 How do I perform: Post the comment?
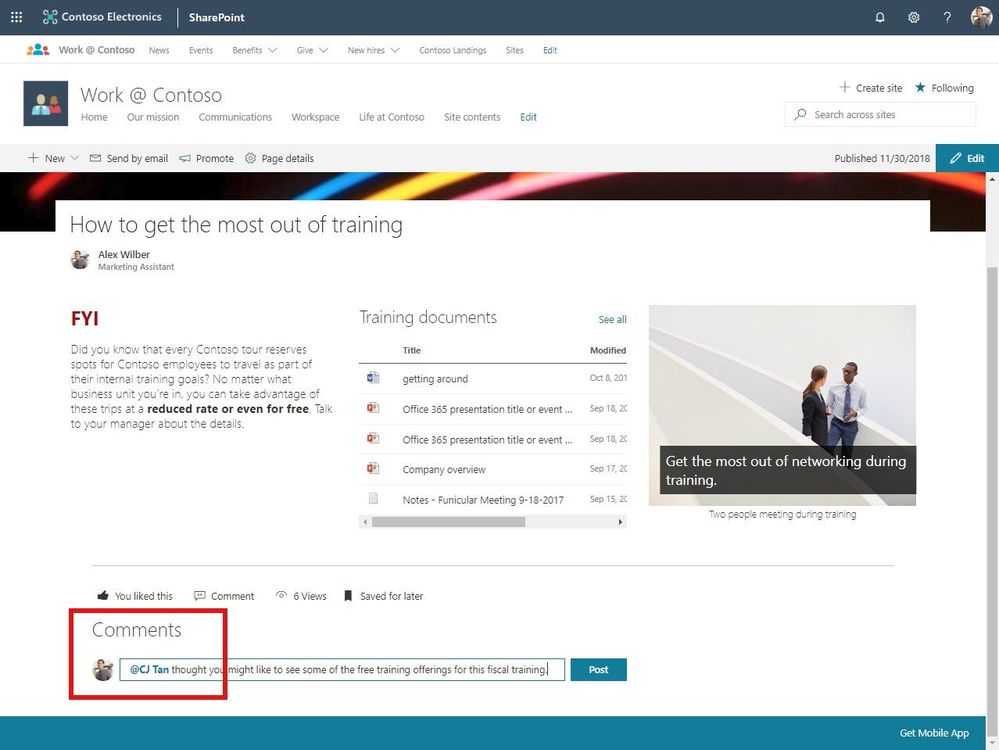point(598,670)
